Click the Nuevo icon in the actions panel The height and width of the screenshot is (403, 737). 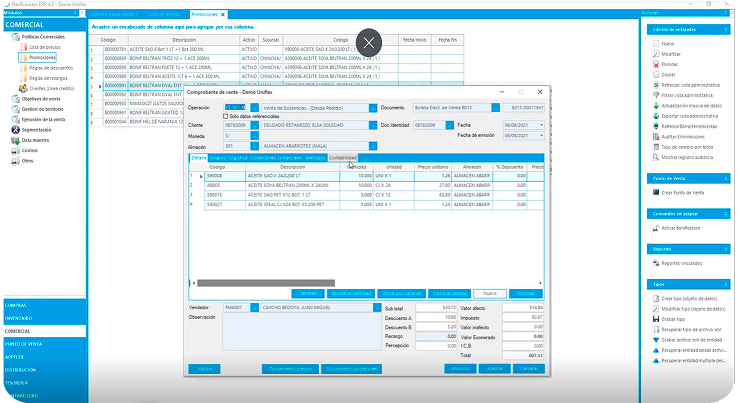[x=653, y=45]
